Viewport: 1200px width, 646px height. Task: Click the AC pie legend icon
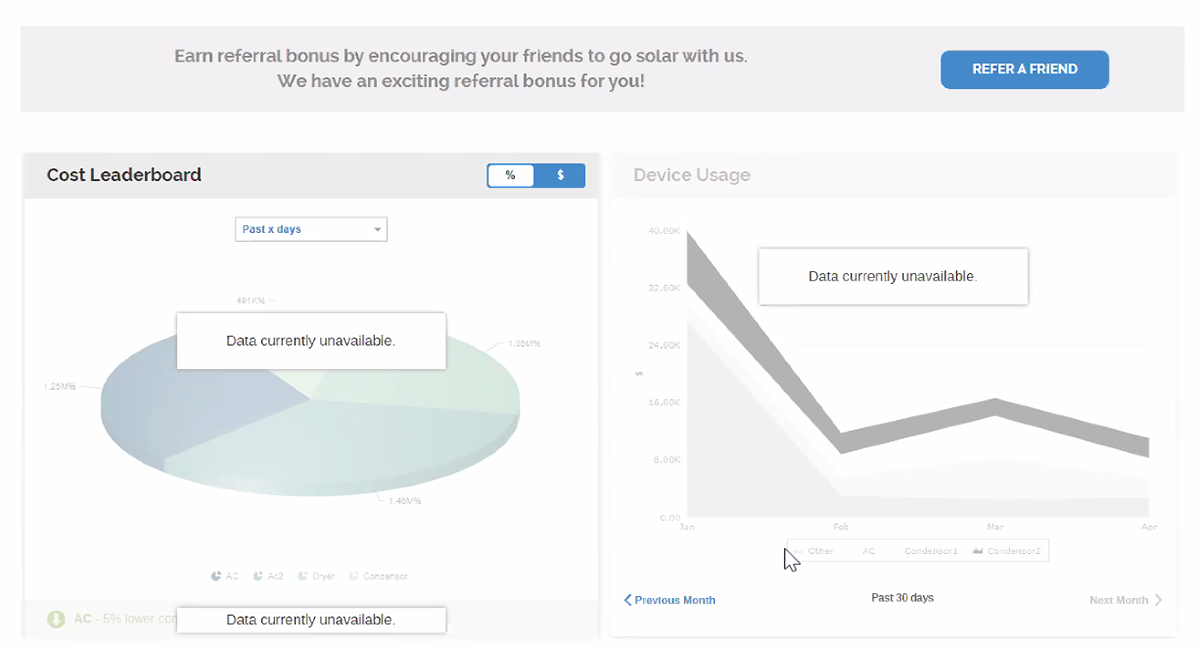[x=216, y=576]
